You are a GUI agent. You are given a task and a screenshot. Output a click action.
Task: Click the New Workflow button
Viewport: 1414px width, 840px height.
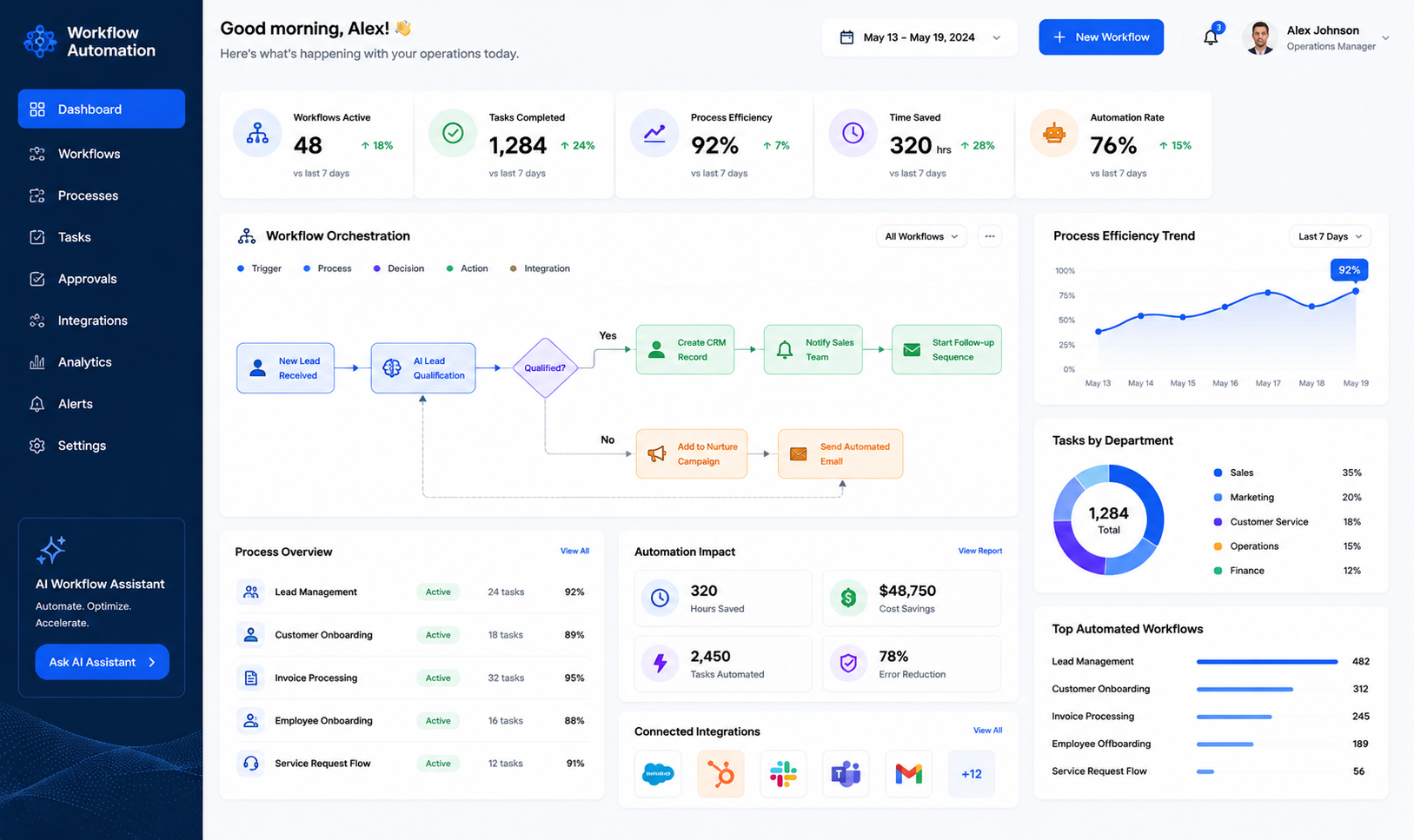1101,37
